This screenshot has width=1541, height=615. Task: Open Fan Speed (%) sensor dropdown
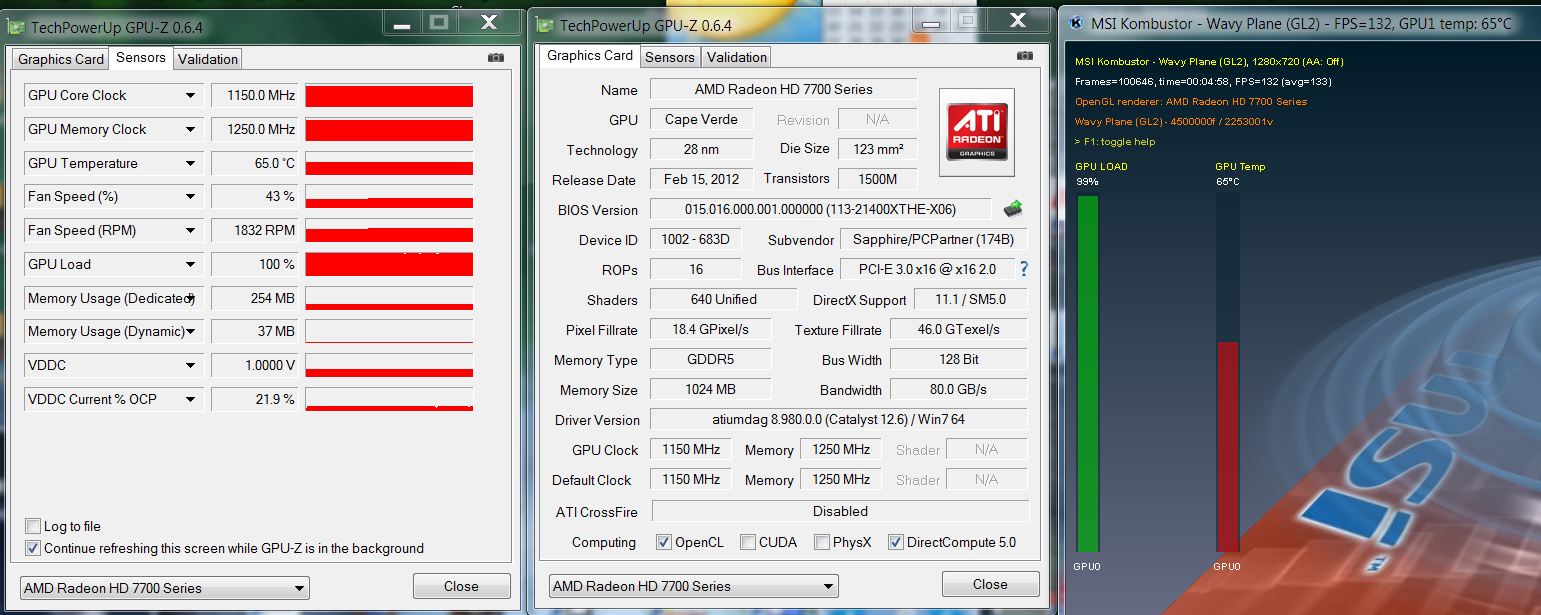[x=190, y=197]
